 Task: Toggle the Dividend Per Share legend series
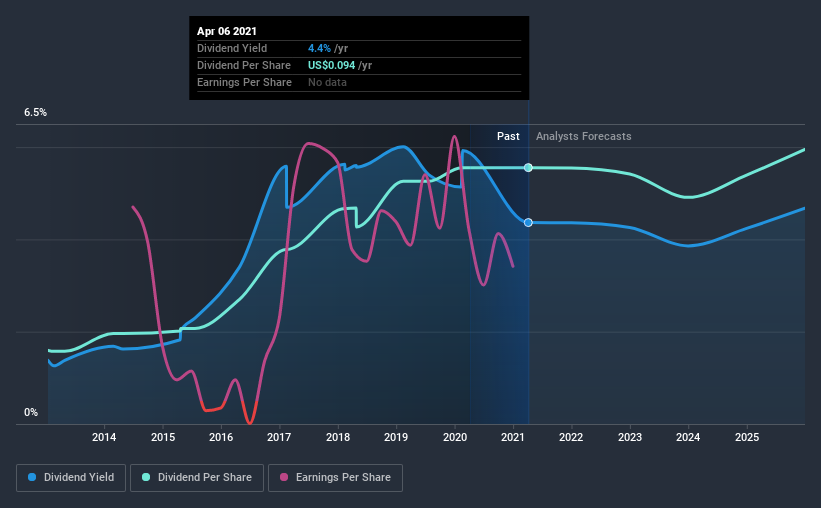point(197,478)
